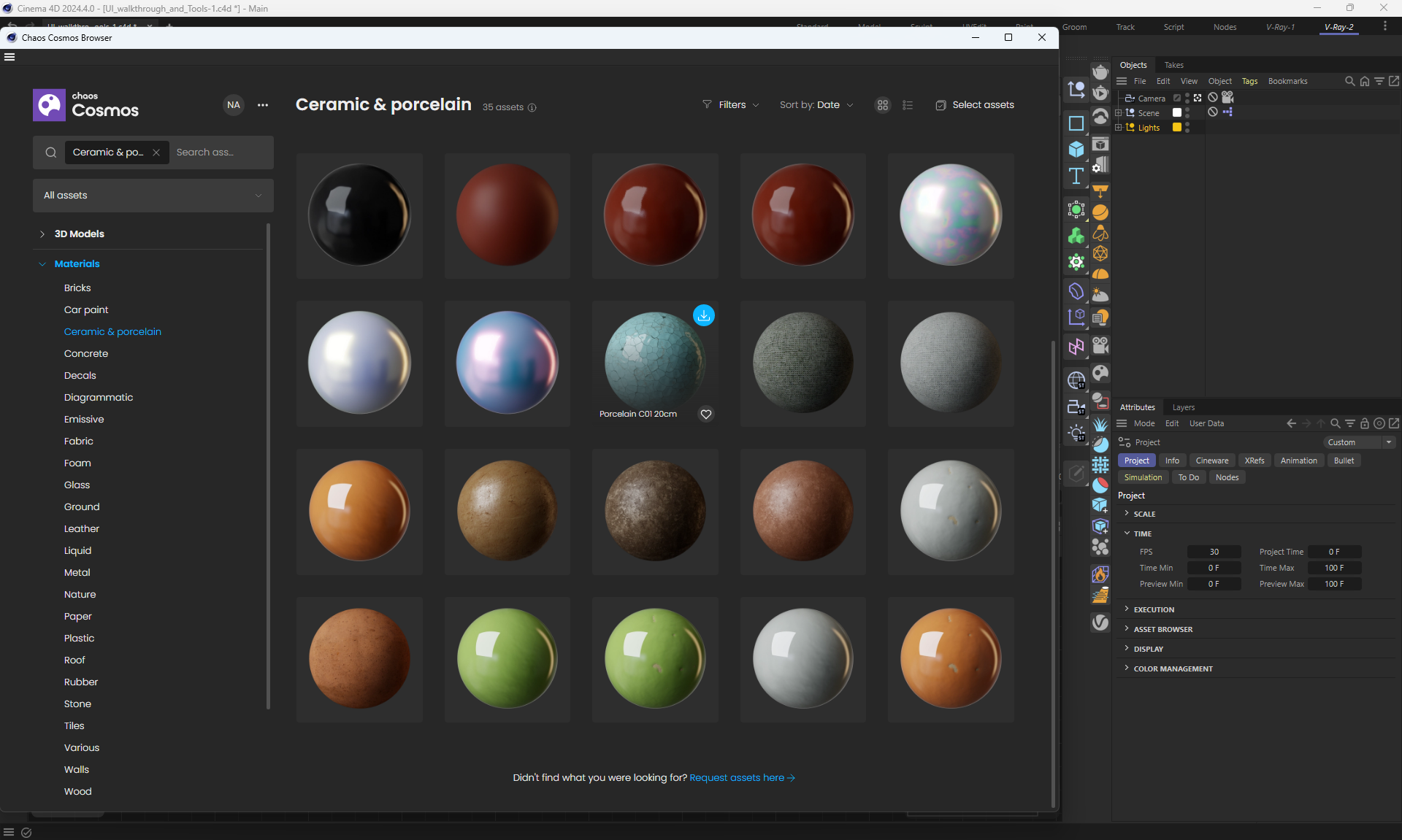Switch to grid view in Cosmos browser

(x=883, y=105)
